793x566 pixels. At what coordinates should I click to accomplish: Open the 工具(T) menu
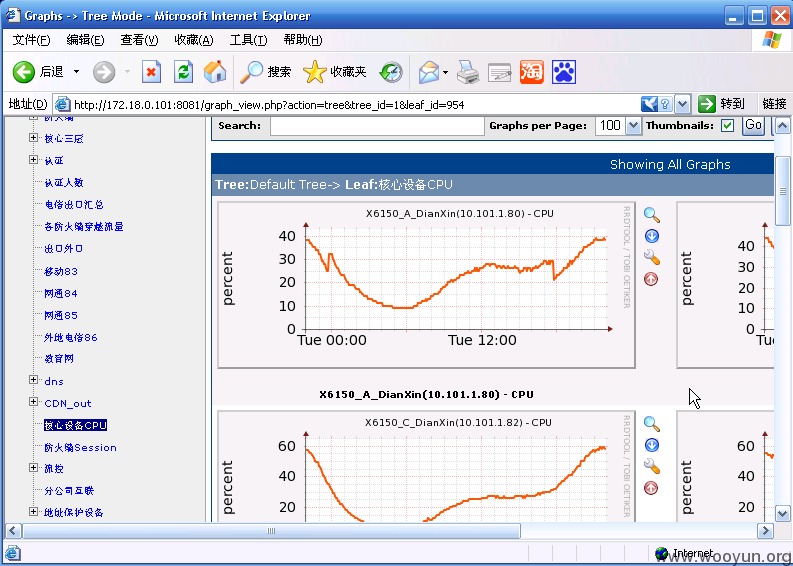coord(248,40)
